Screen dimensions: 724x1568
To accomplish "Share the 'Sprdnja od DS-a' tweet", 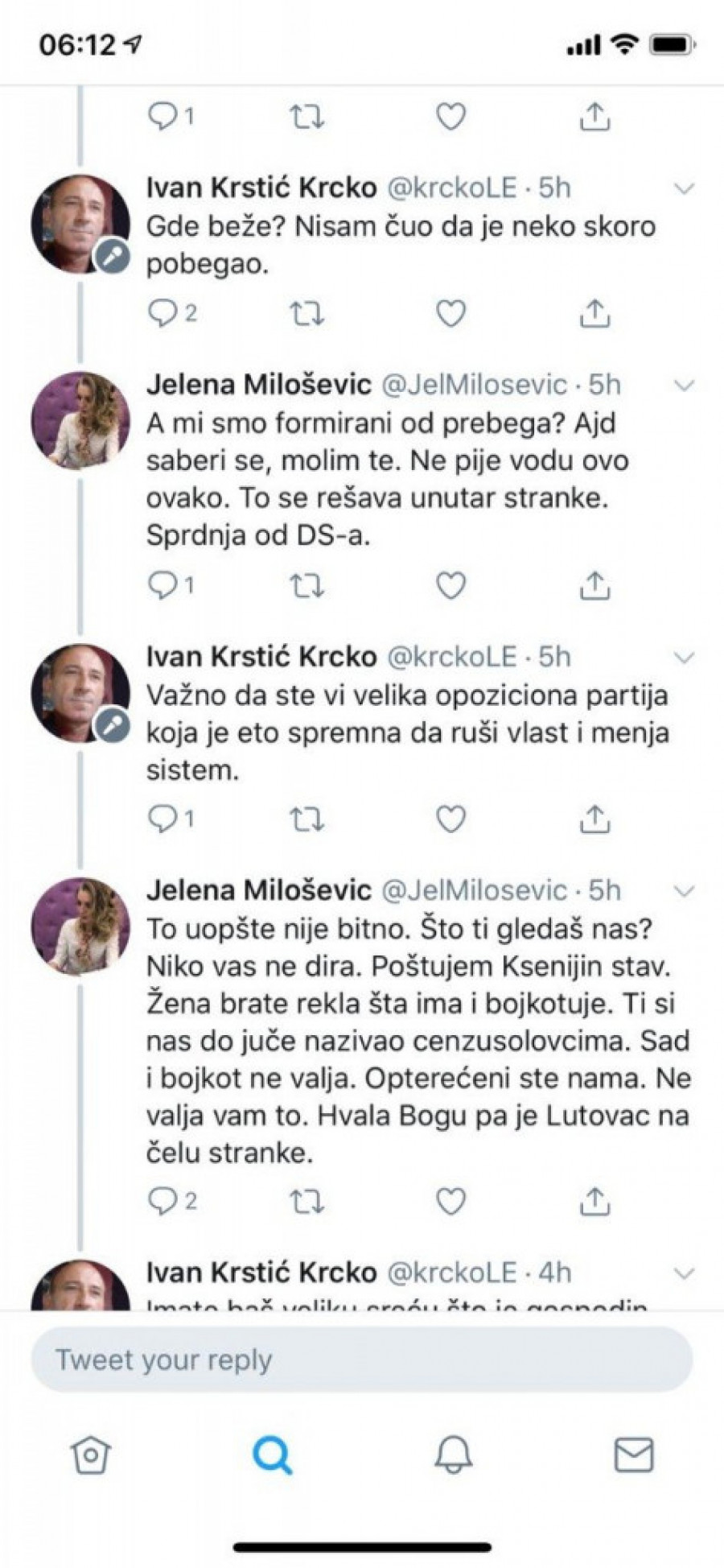I will coord(594,585).
